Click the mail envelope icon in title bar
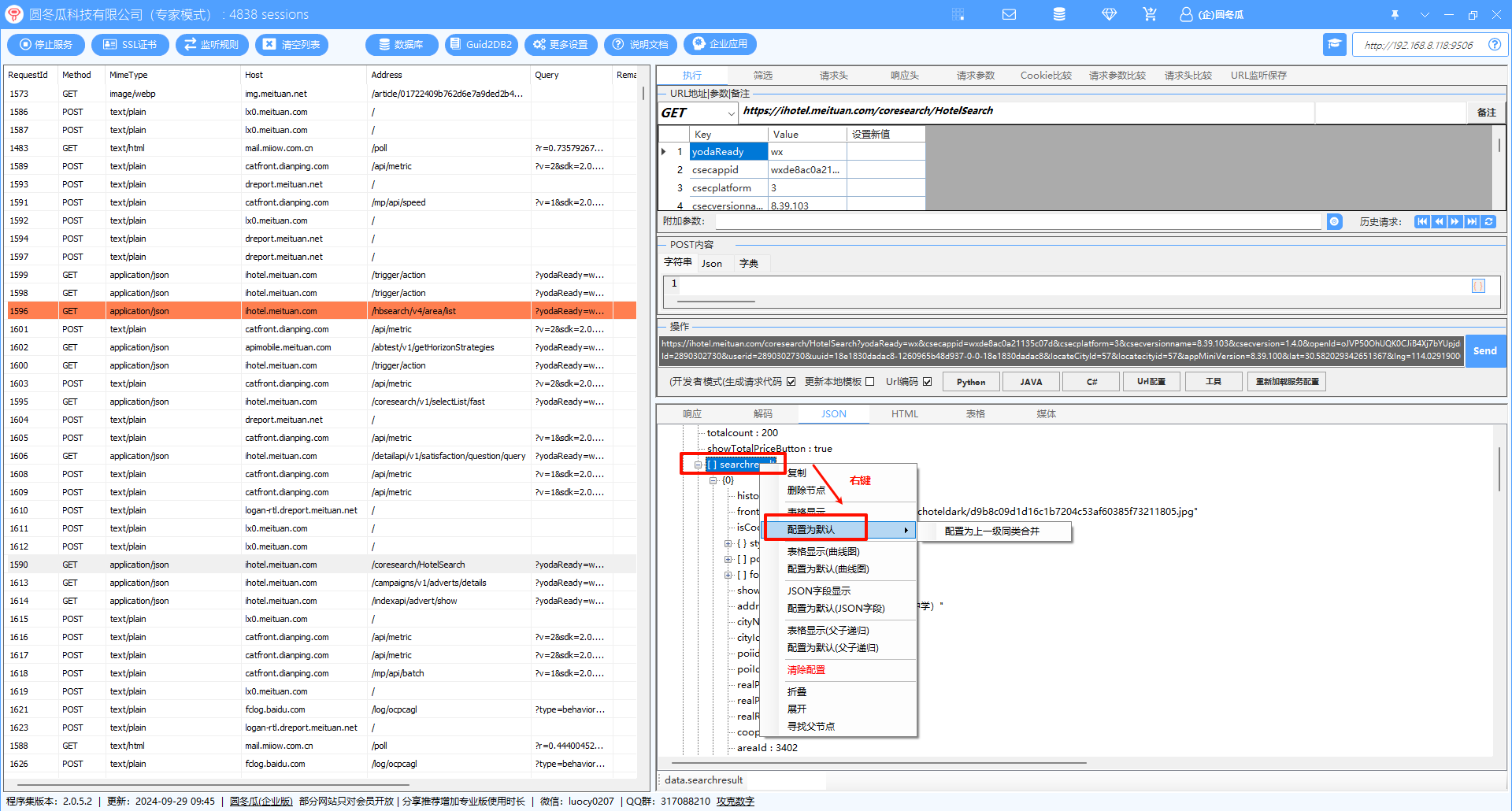This screenshot has height=811, width=1512. click(1009, 14)
